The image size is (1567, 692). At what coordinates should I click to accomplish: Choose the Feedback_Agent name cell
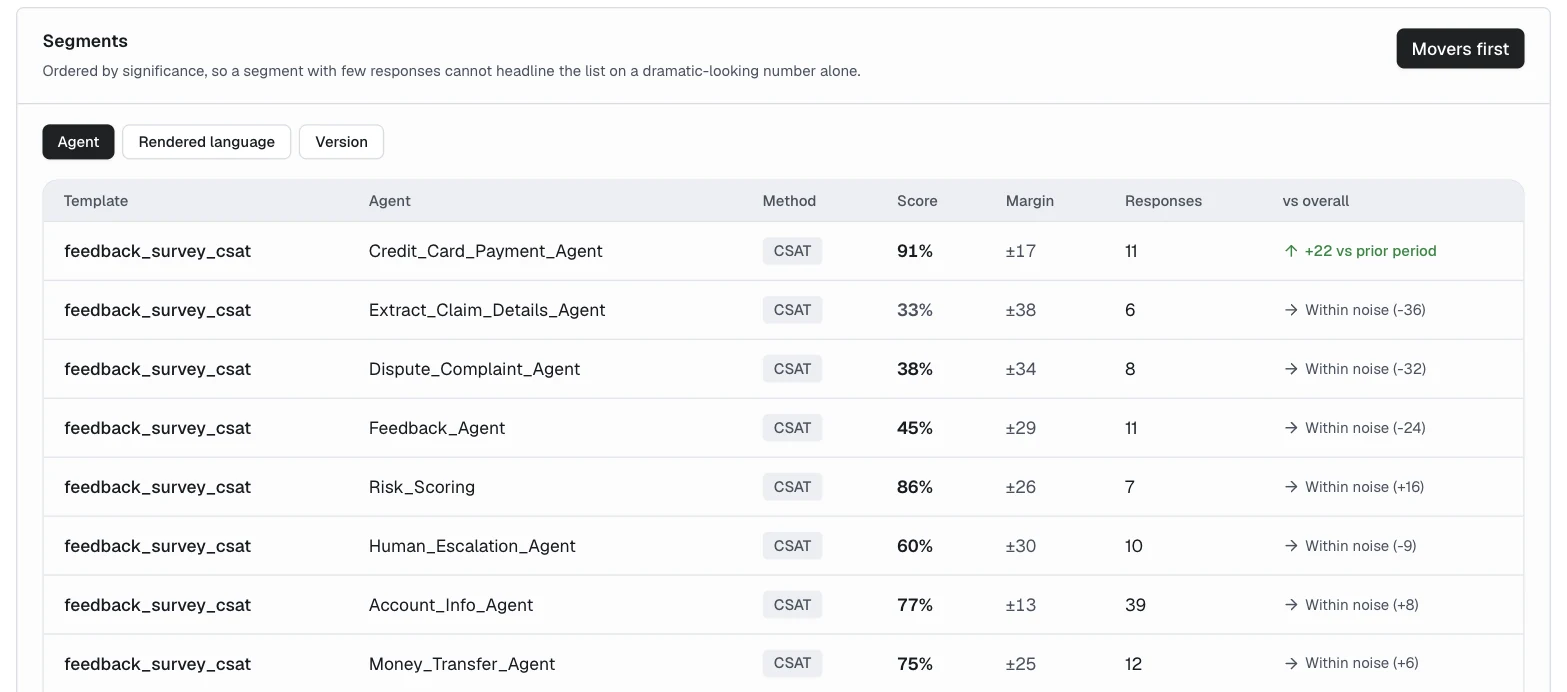[437, 428]
